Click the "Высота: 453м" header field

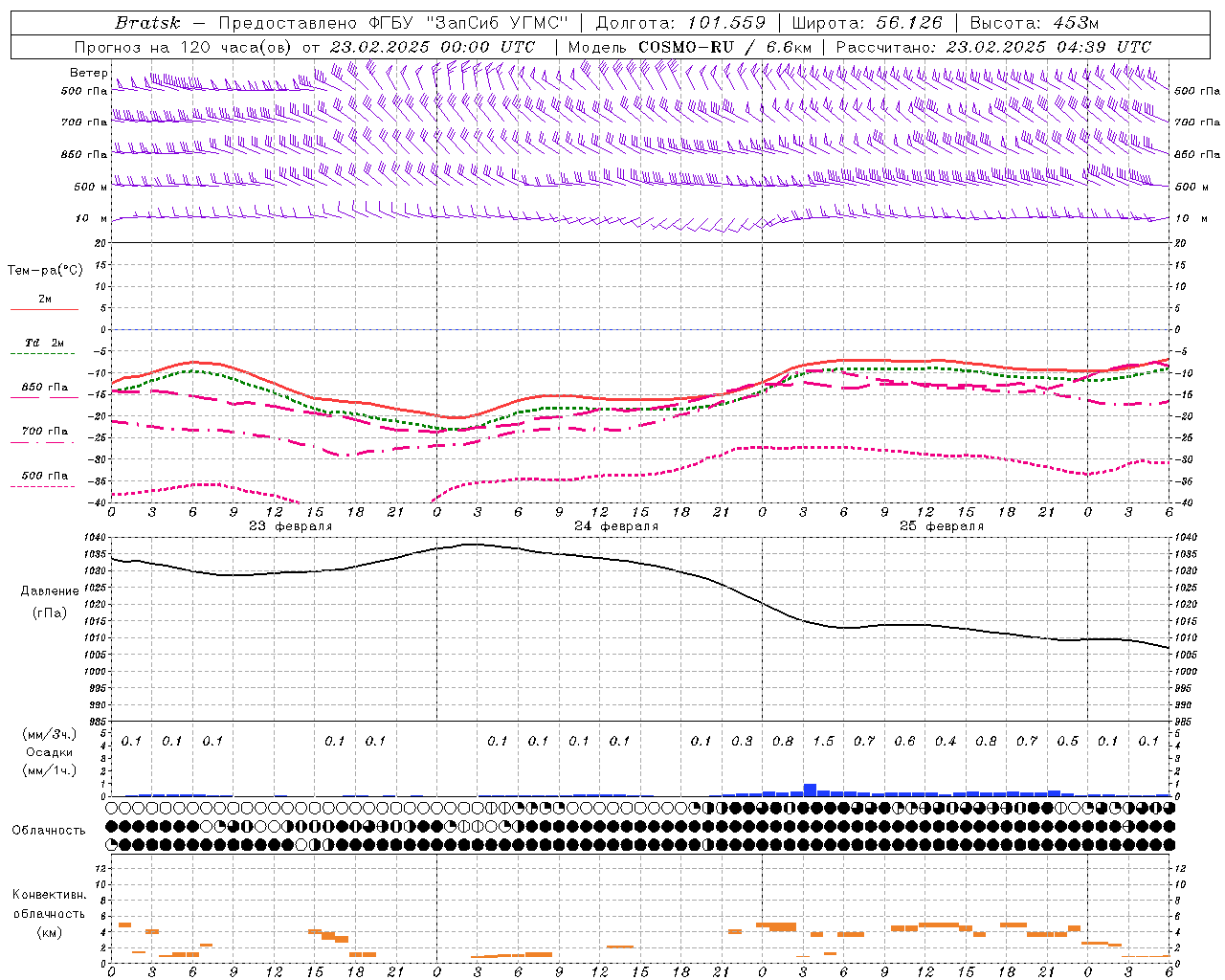point(1034,23)
